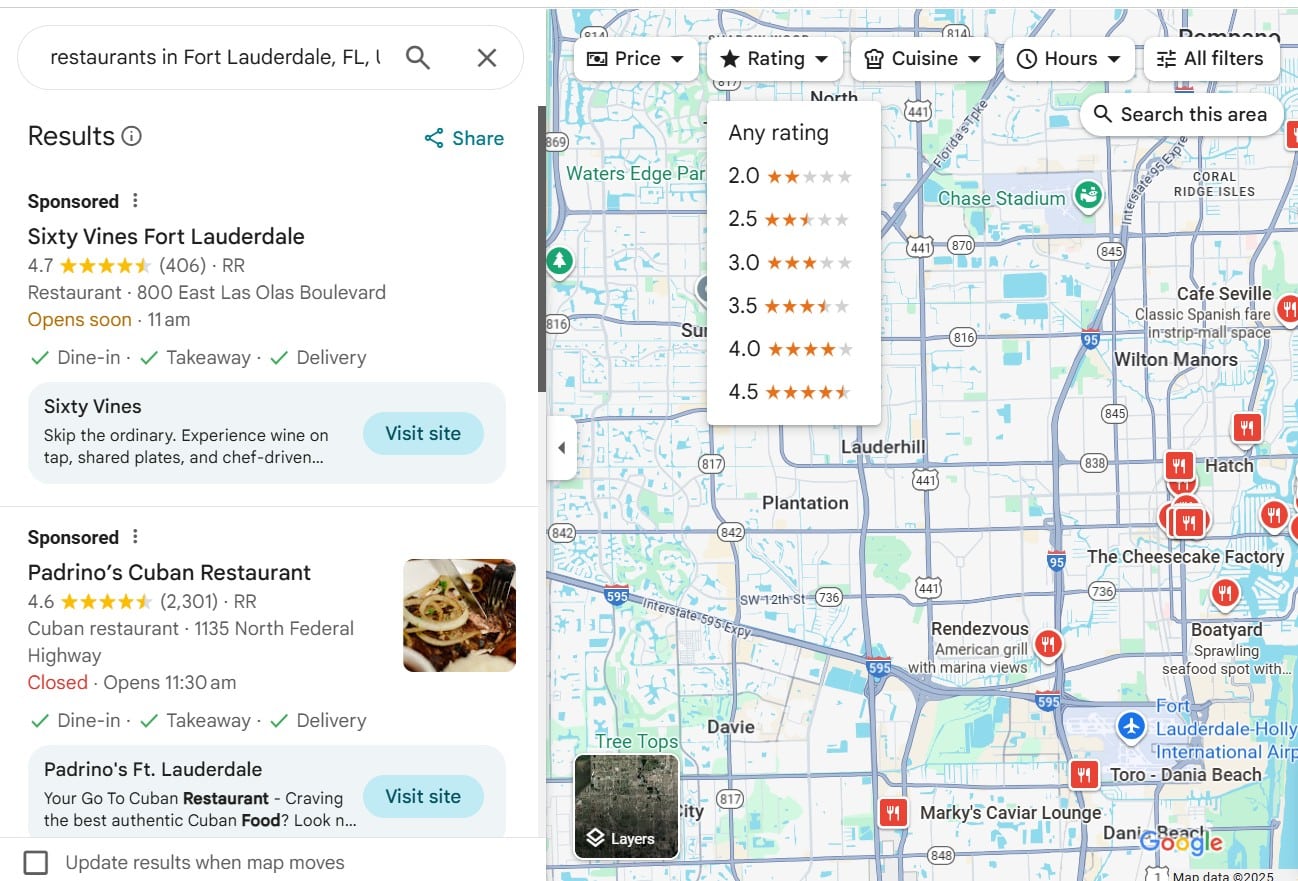
Task: Click the search magnifier icon
Action: (418, 58)
